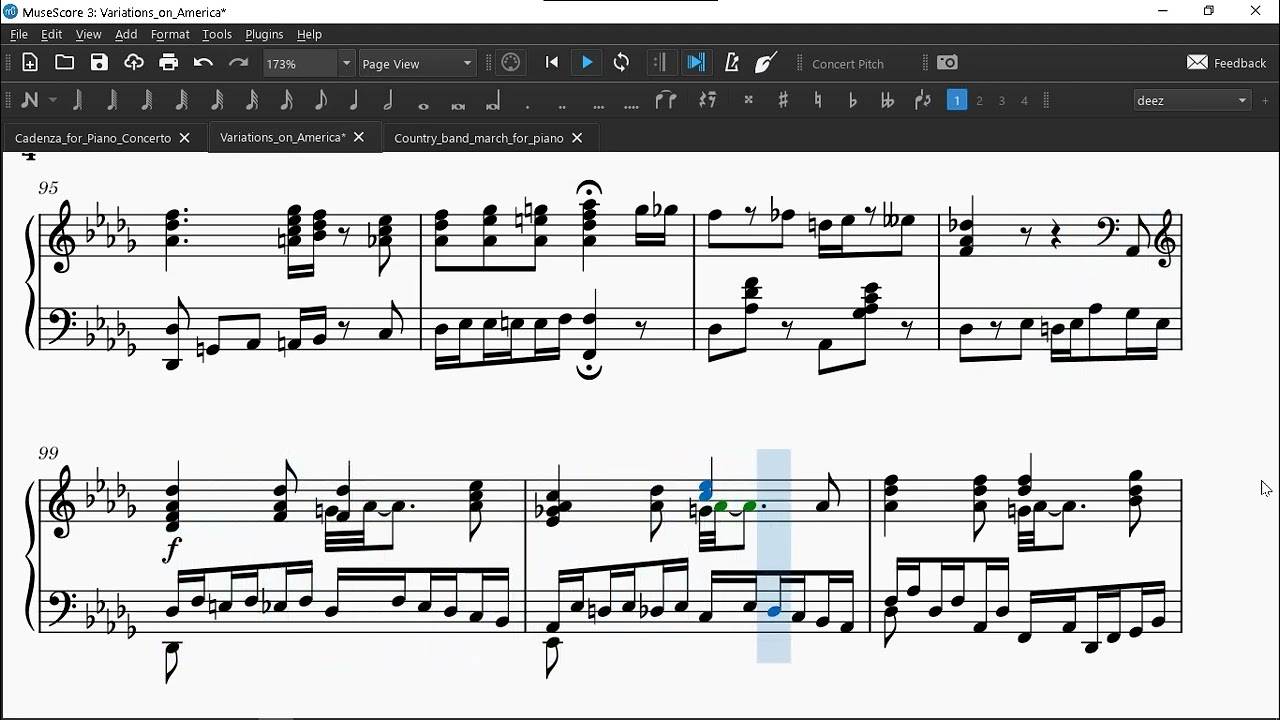Image resolution: width=1280 pixels, height=720 pixels.
Task: Switch to the Cadenza_for_Piano_Concerto tab
Action: click(x=93, y=138)
